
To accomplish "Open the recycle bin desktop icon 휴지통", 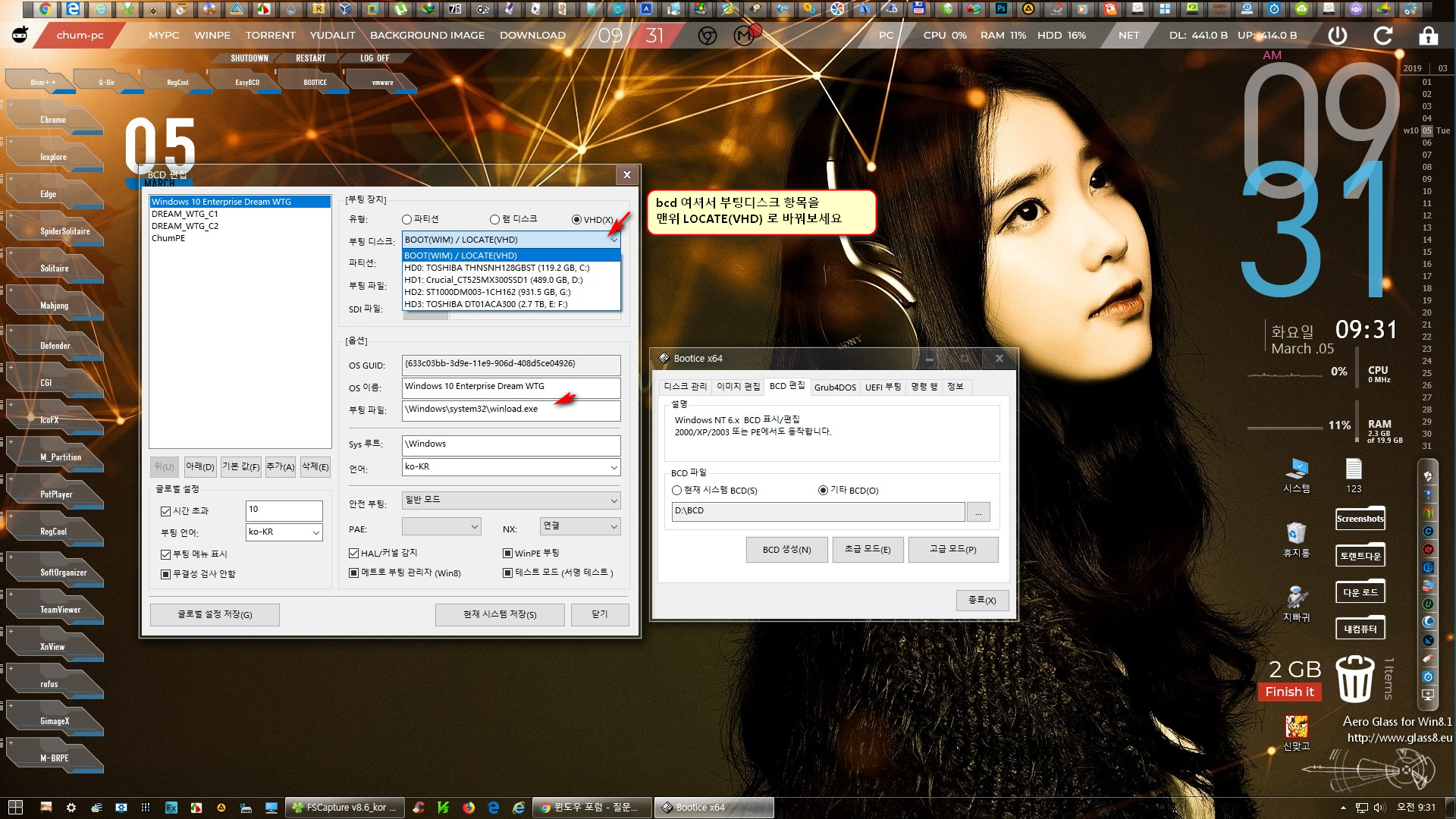I will click(x=1296, y=539).
